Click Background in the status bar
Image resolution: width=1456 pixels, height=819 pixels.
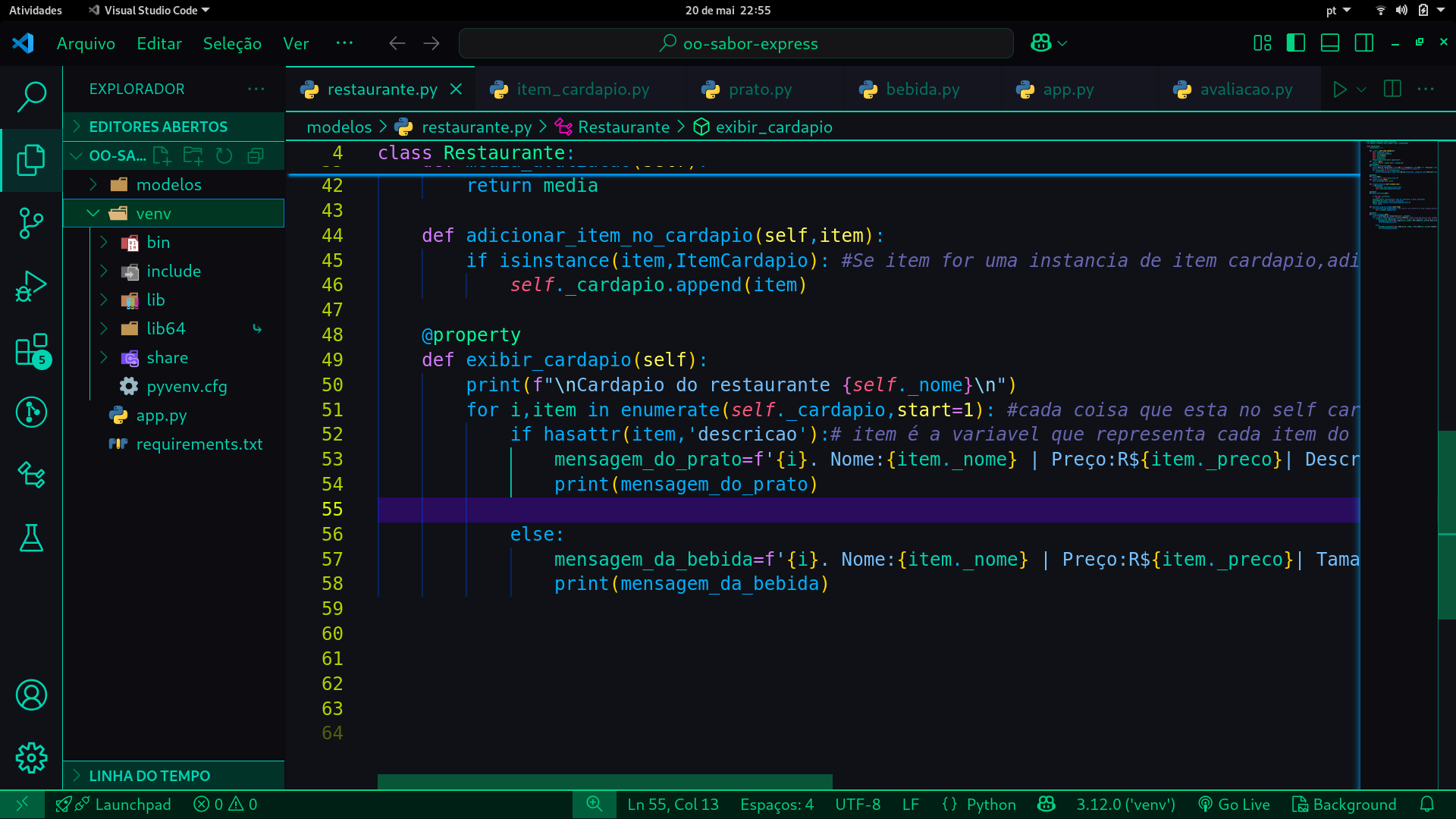coord(1344,804)
